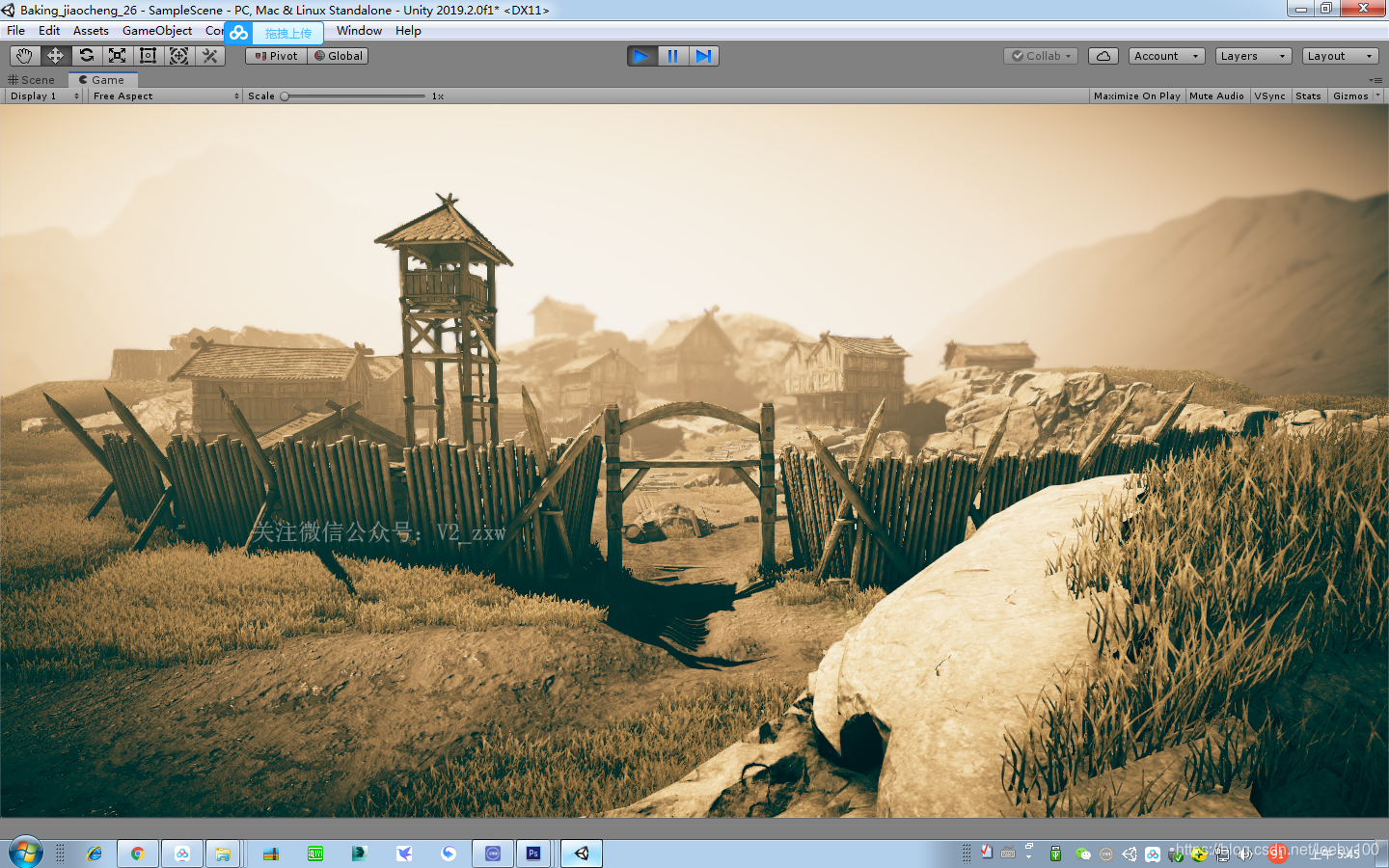This screenshot has height=868, width=1389.
Task: Open the GameObject menu
Action: (x=157, y=31)
